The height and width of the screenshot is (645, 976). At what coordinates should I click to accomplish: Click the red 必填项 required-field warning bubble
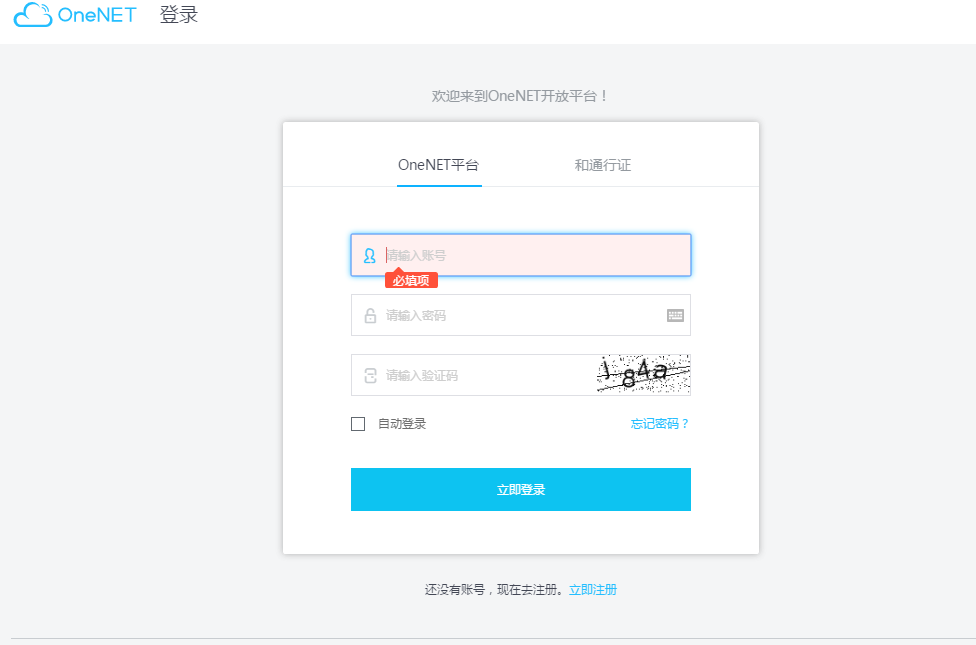point(412,279)
